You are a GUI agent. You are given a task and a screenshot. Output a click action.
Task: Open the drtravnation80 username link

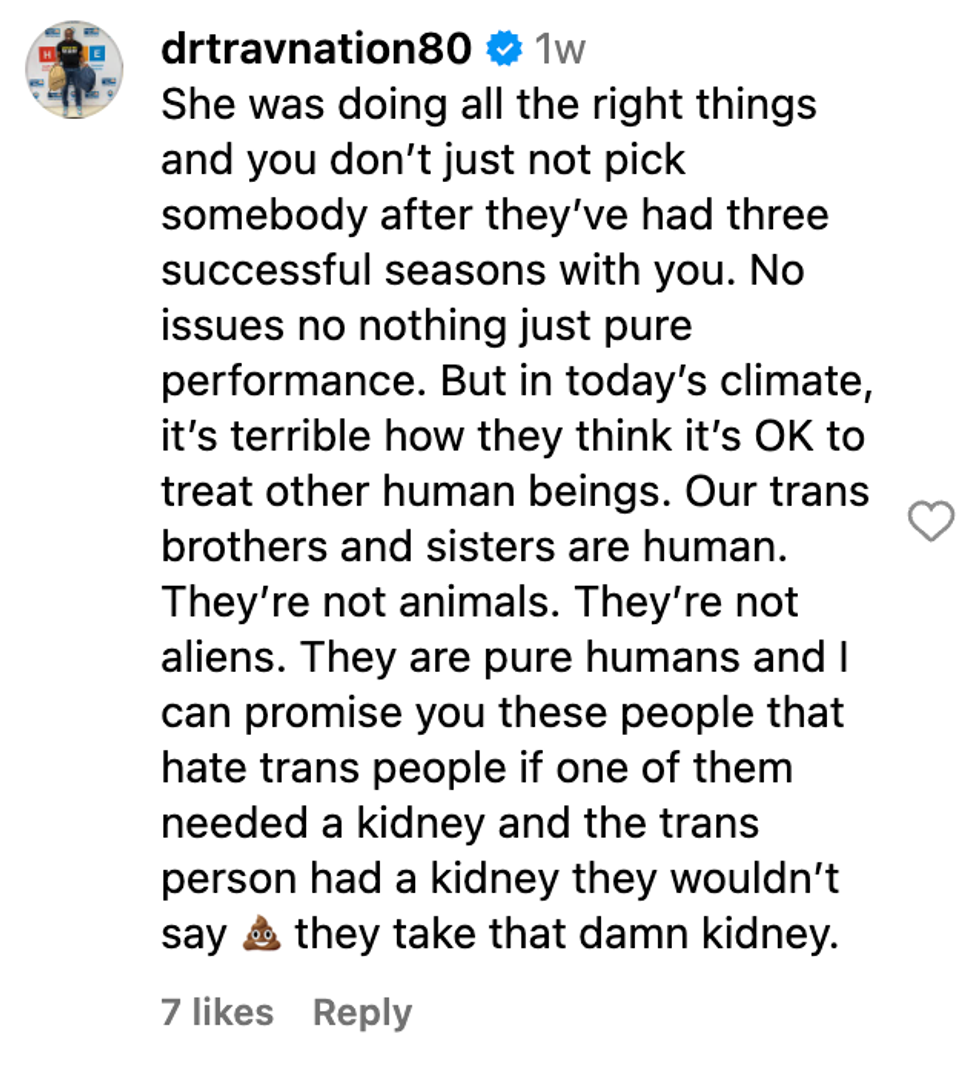click(316, 49)
